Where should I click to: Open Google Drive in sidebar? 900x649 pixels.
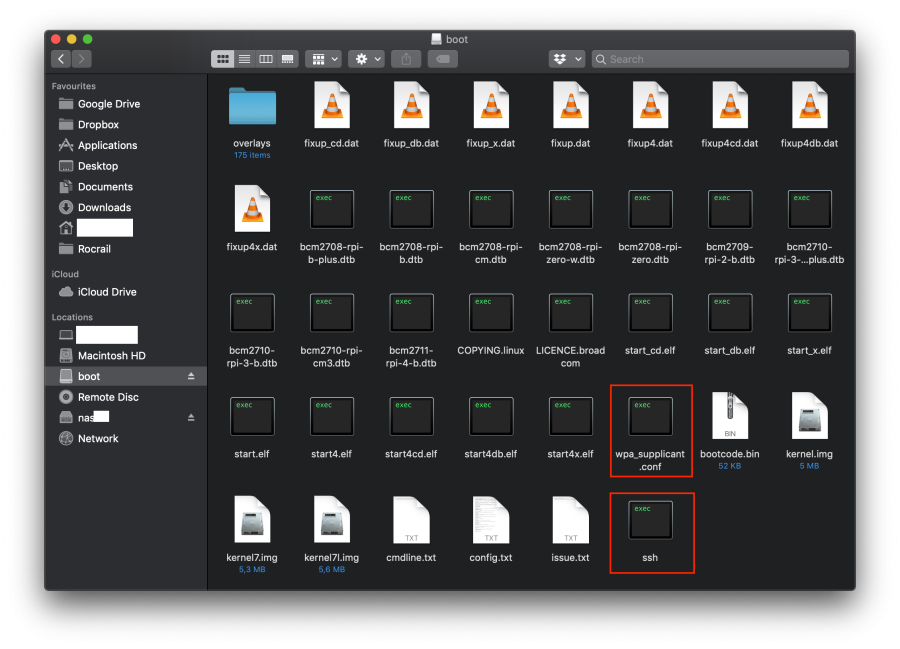click(x=108, y=104)
